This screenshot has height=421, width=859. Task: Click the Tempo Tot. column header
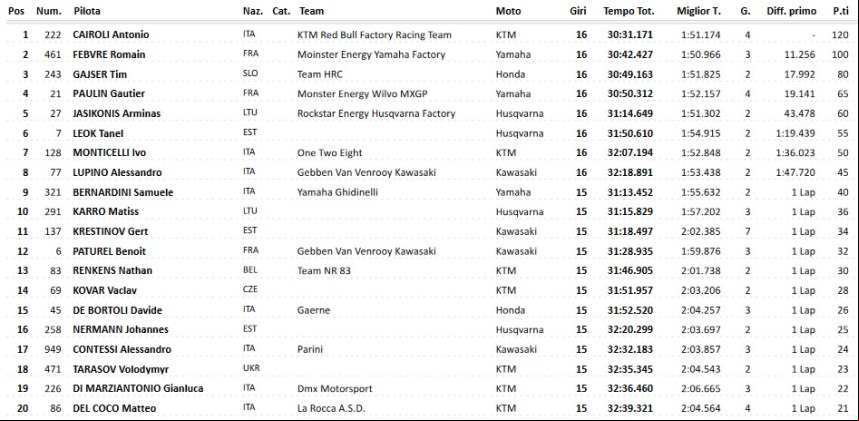(x=629, y=11)
